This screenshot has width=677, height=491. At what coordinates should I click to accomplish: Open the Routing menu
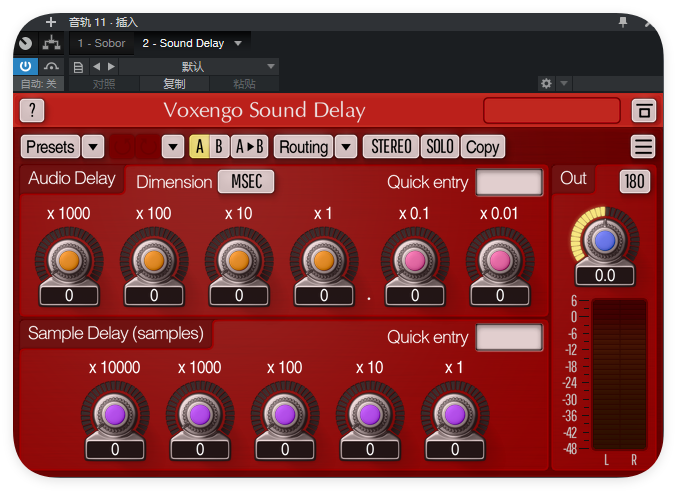[x=304, y=147]
